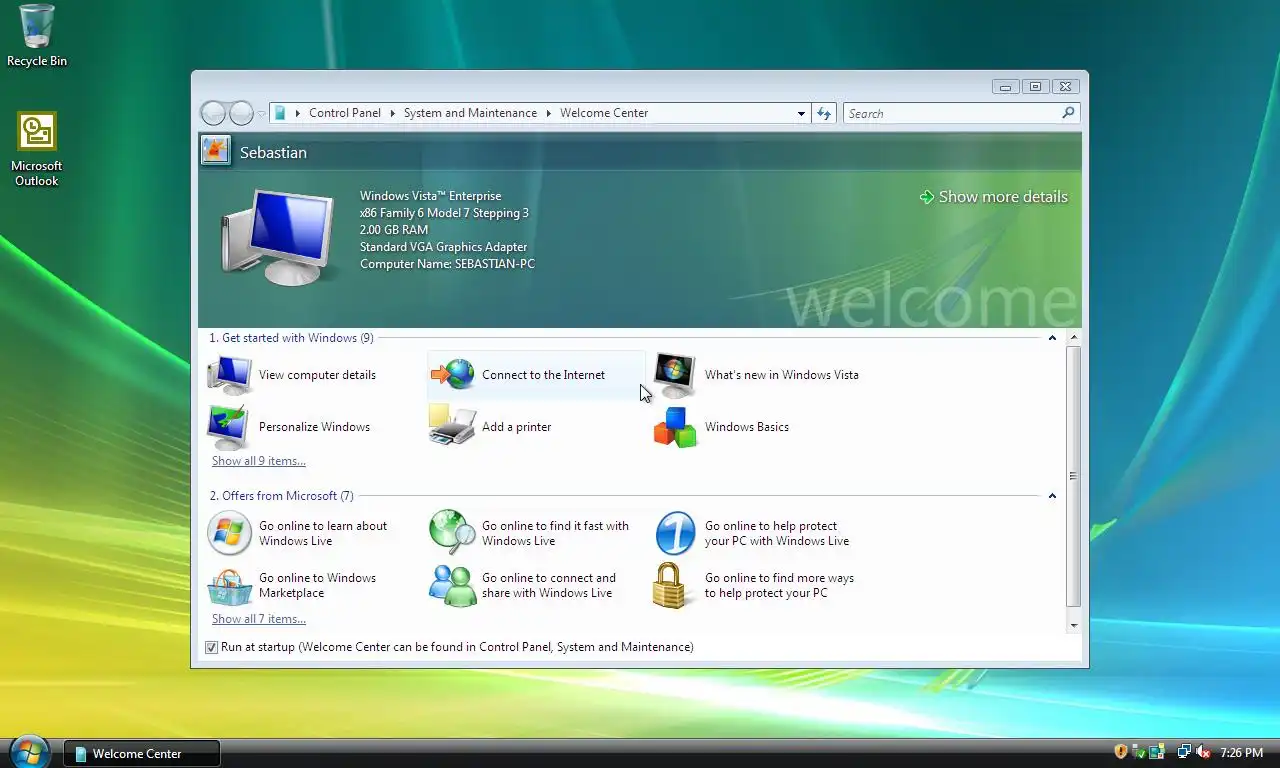Click the taskbar clock showing 7:26 PM
The height and width of the screenshot is (768, 1280).
tap(1241, 753)
